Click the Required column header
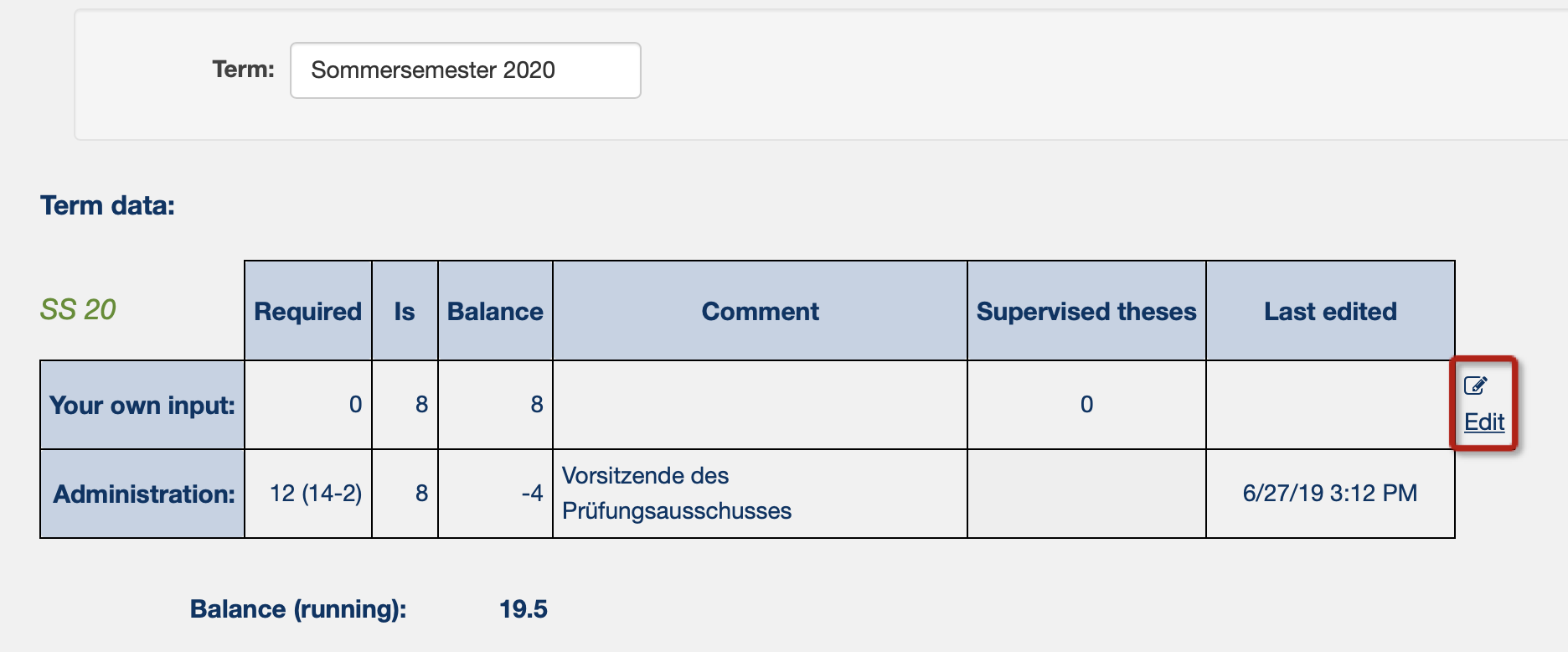Viewport: 1568px width, 652px height. (308, 311)
